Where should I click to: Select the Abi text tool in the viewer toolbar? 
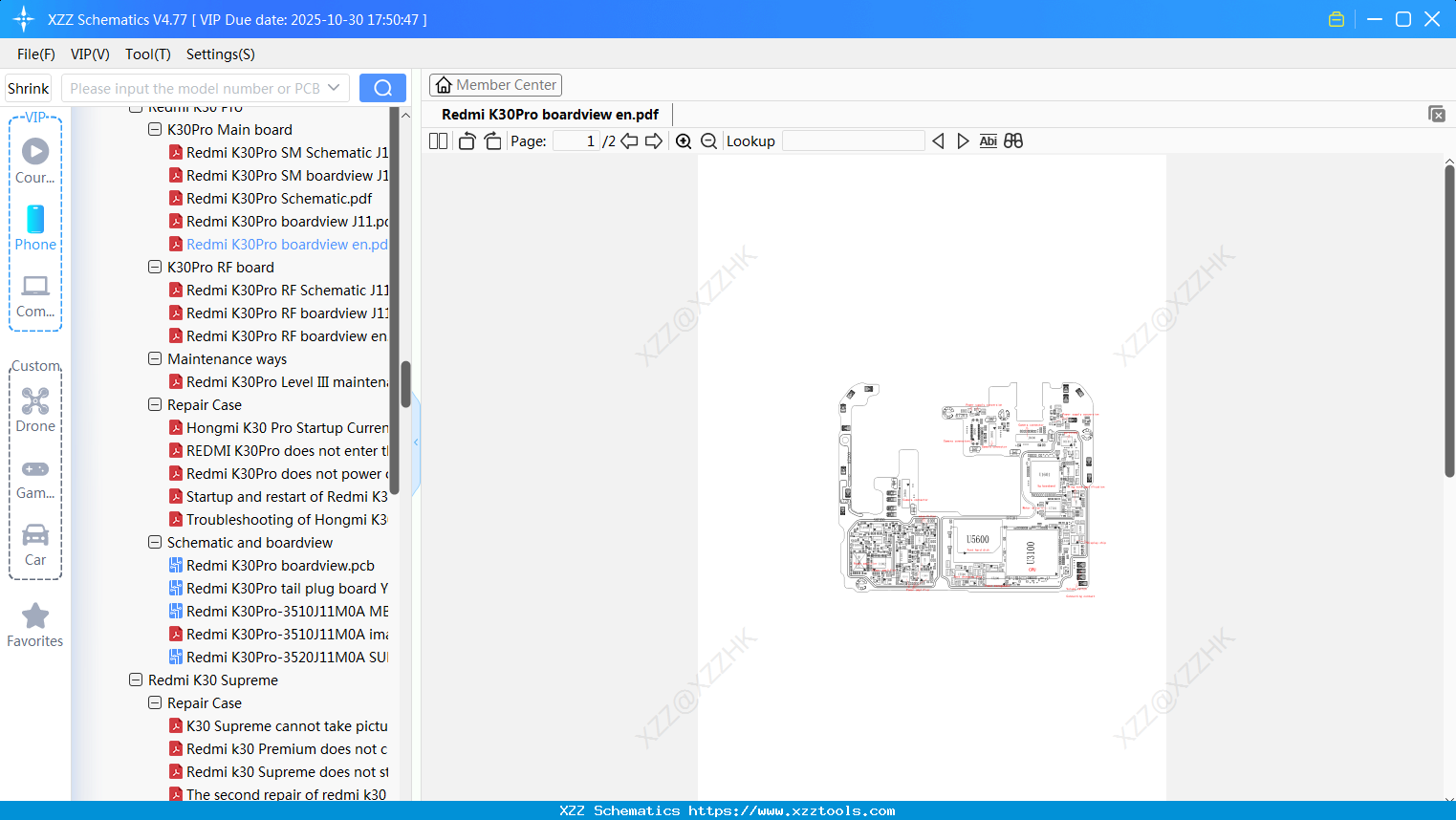(x=988, y=140)
